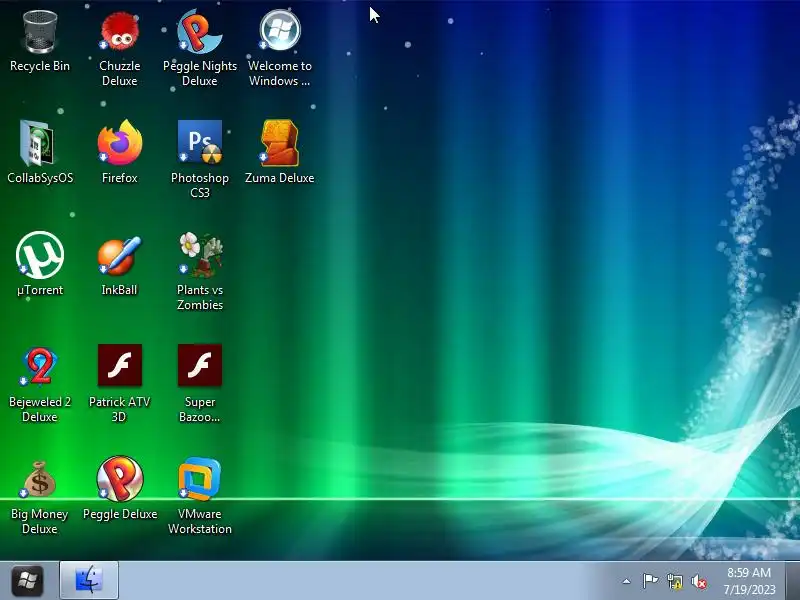Select the Photoshop CS3 shortcut icon

click(x=199, y=142)
